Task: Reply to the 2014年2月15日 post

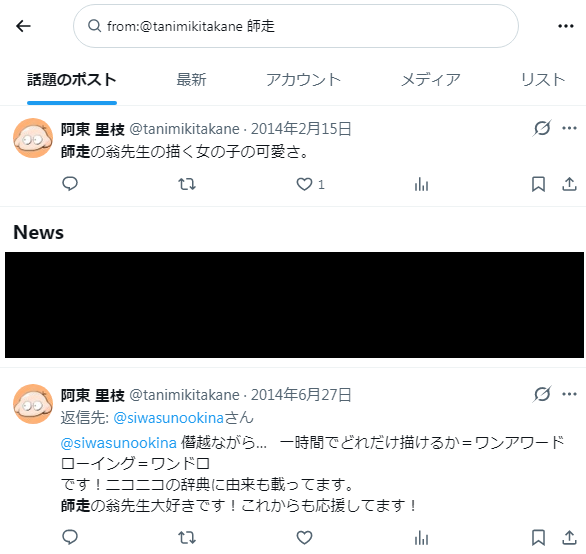Action: click(x=70, y=184)
